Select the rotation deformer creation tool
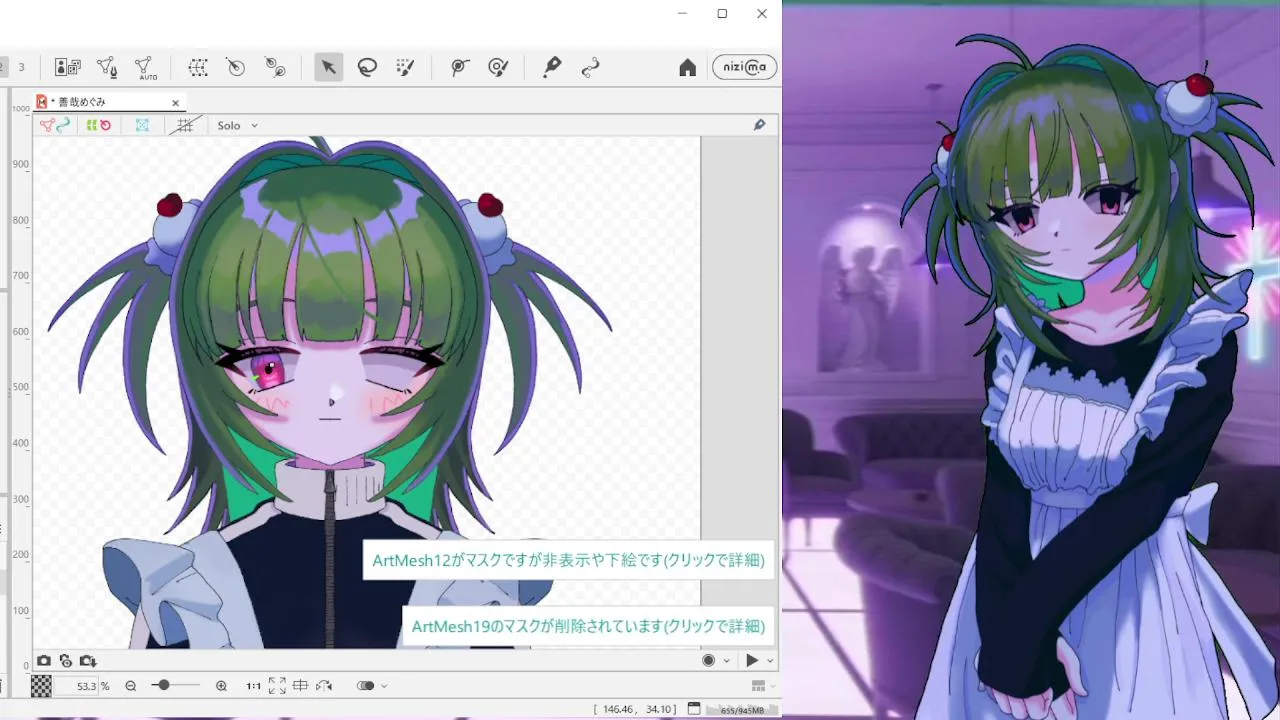 pos(236,67)
